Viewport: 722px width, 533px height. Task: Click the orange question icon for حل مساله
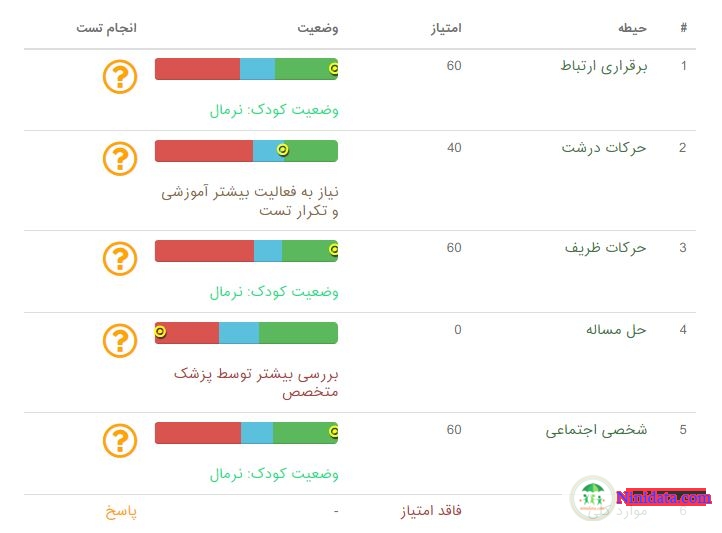[120, 341]
